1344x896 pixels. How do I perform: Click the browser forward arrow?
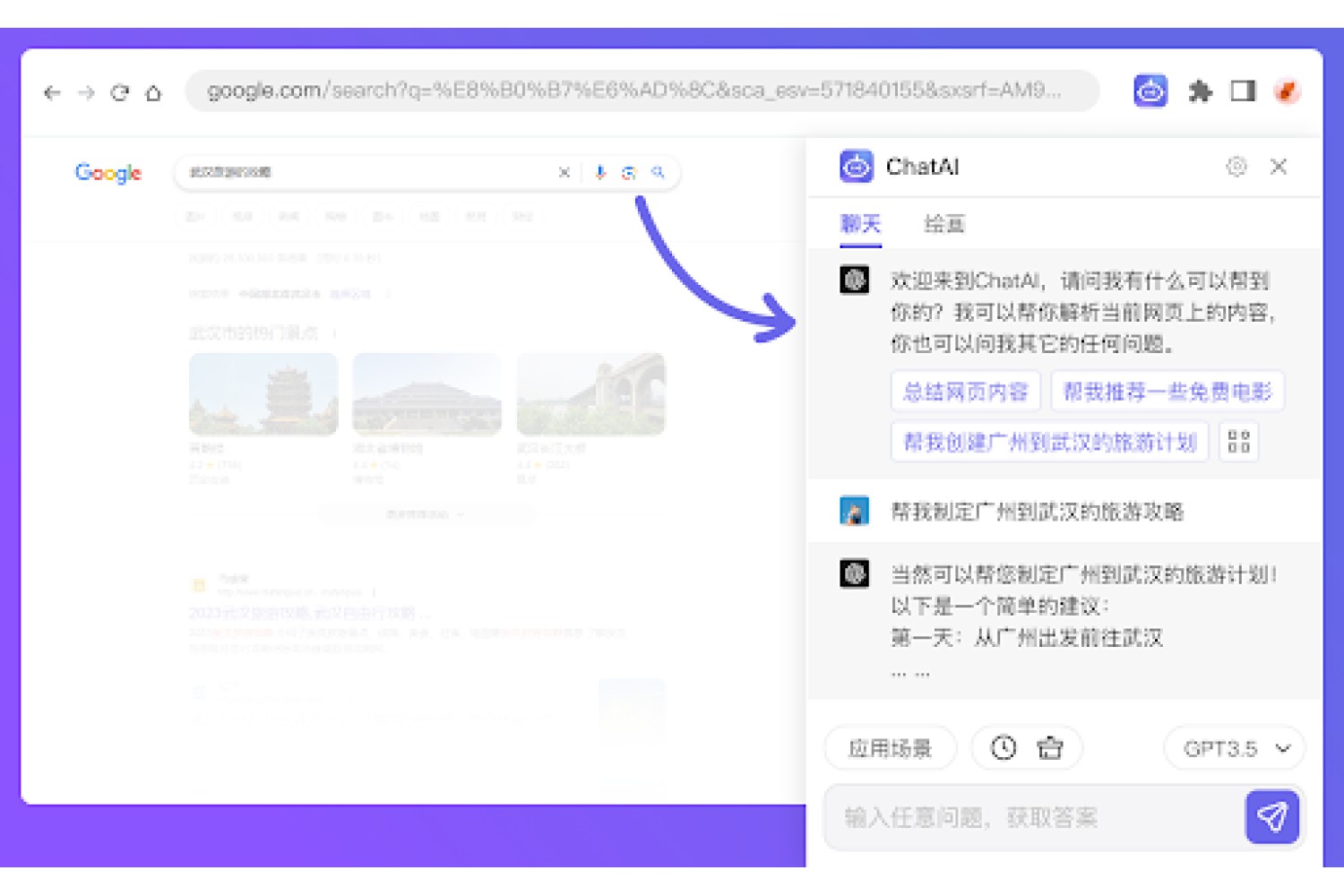click(86, 92)
